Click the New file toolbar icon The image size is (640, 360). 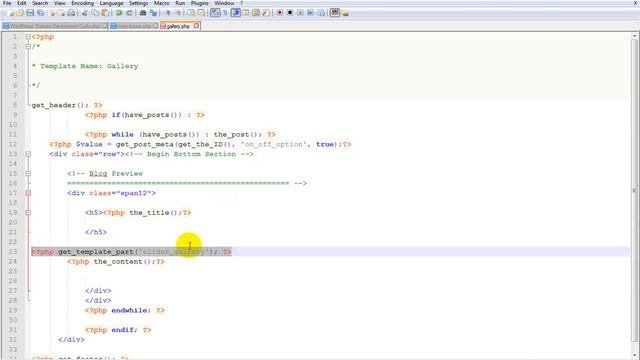[x=11, y=13]
